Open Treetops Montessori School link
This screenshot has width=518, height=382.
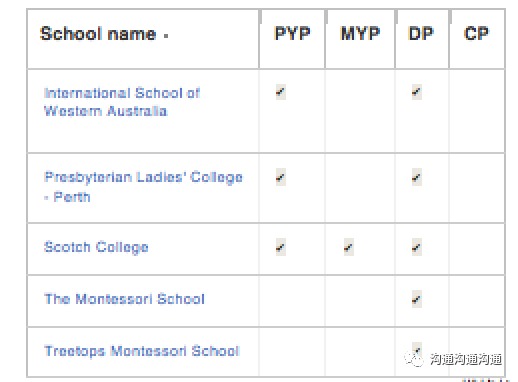[x=142, y=351]
